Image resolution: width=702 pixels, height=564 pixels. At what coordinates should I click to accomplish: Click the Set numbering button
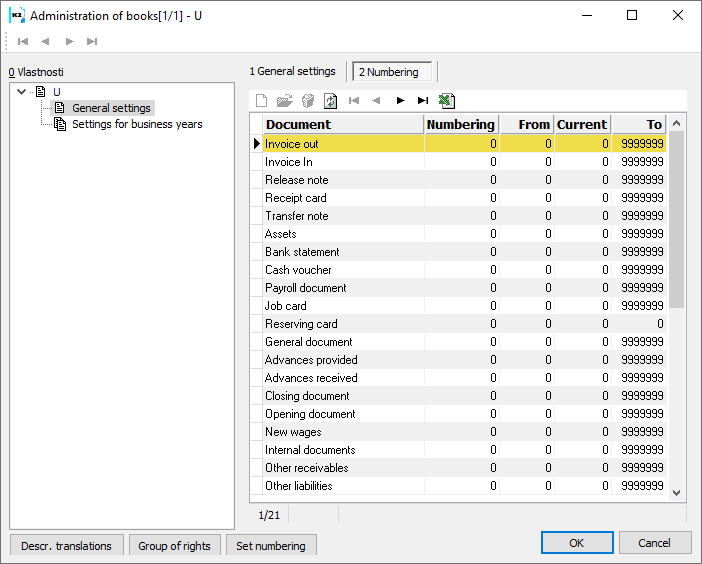click(272, 545)
